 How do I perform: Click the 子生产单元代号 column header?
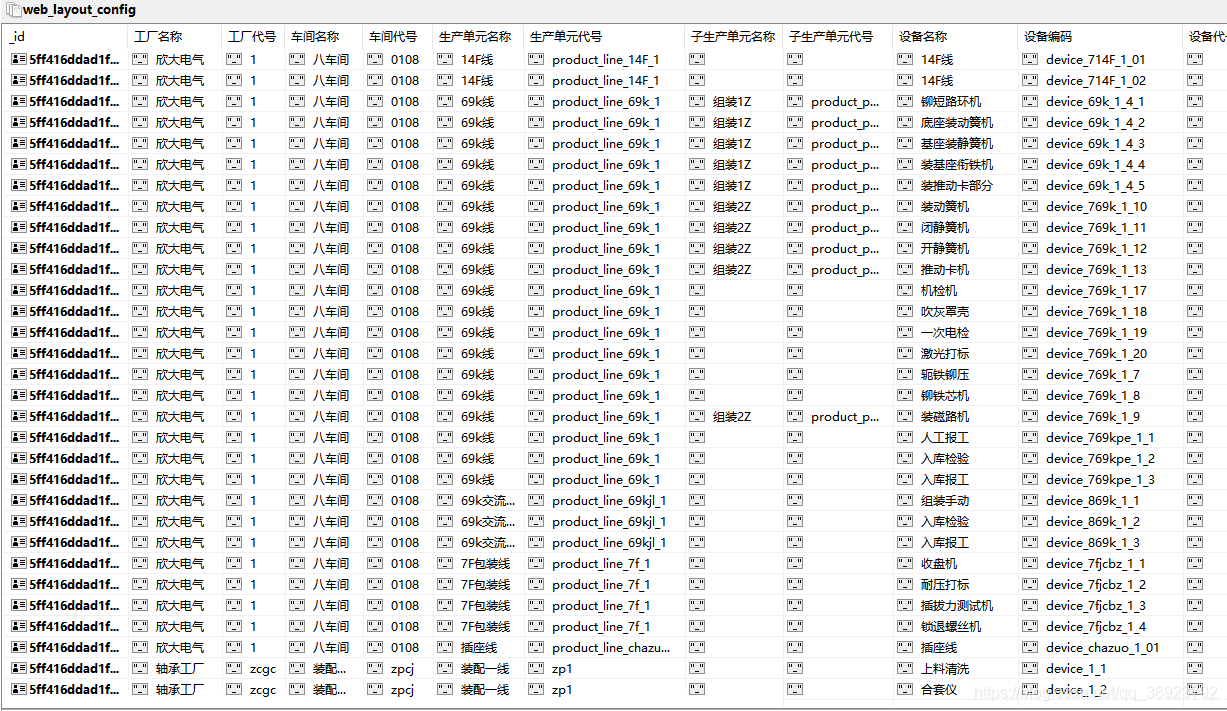pos(838,37)
